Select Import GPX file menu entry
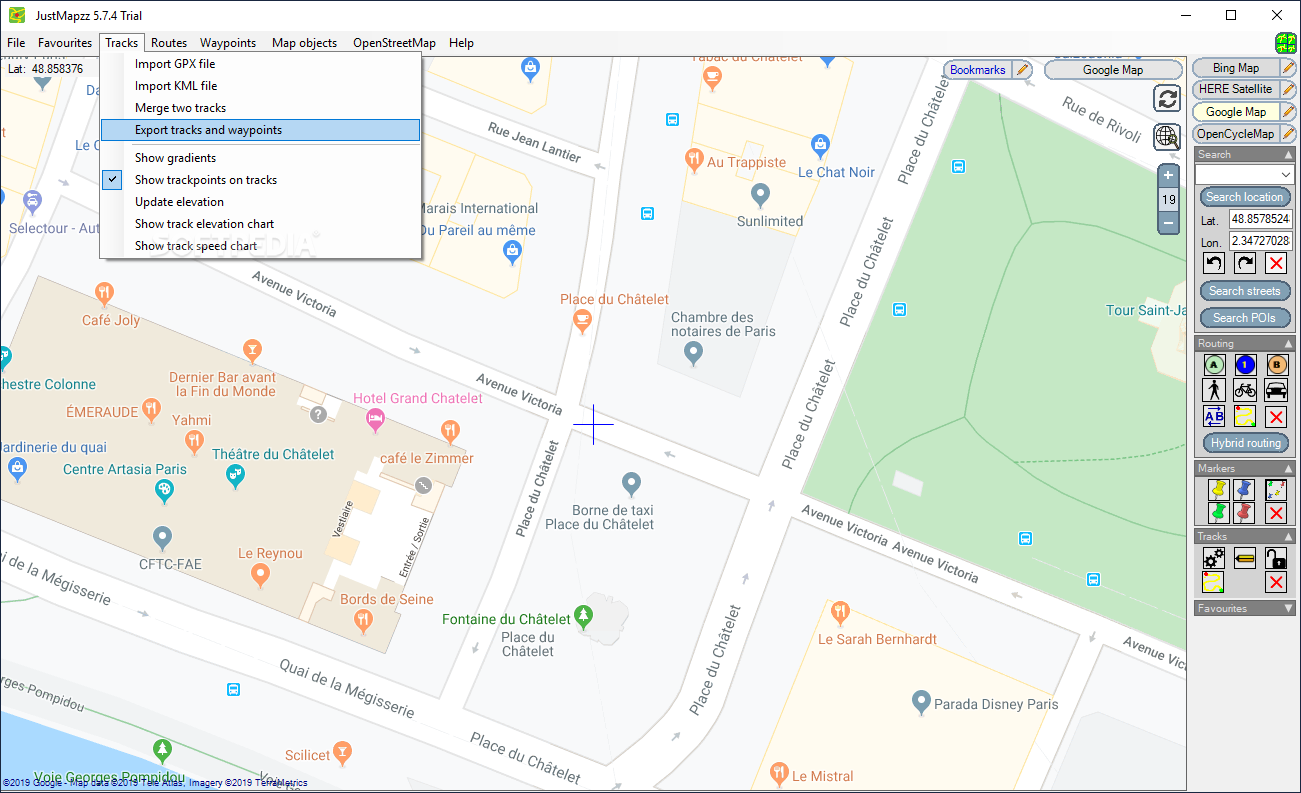Viewport: 1301px width, 793px height. (x=175, y=64)
